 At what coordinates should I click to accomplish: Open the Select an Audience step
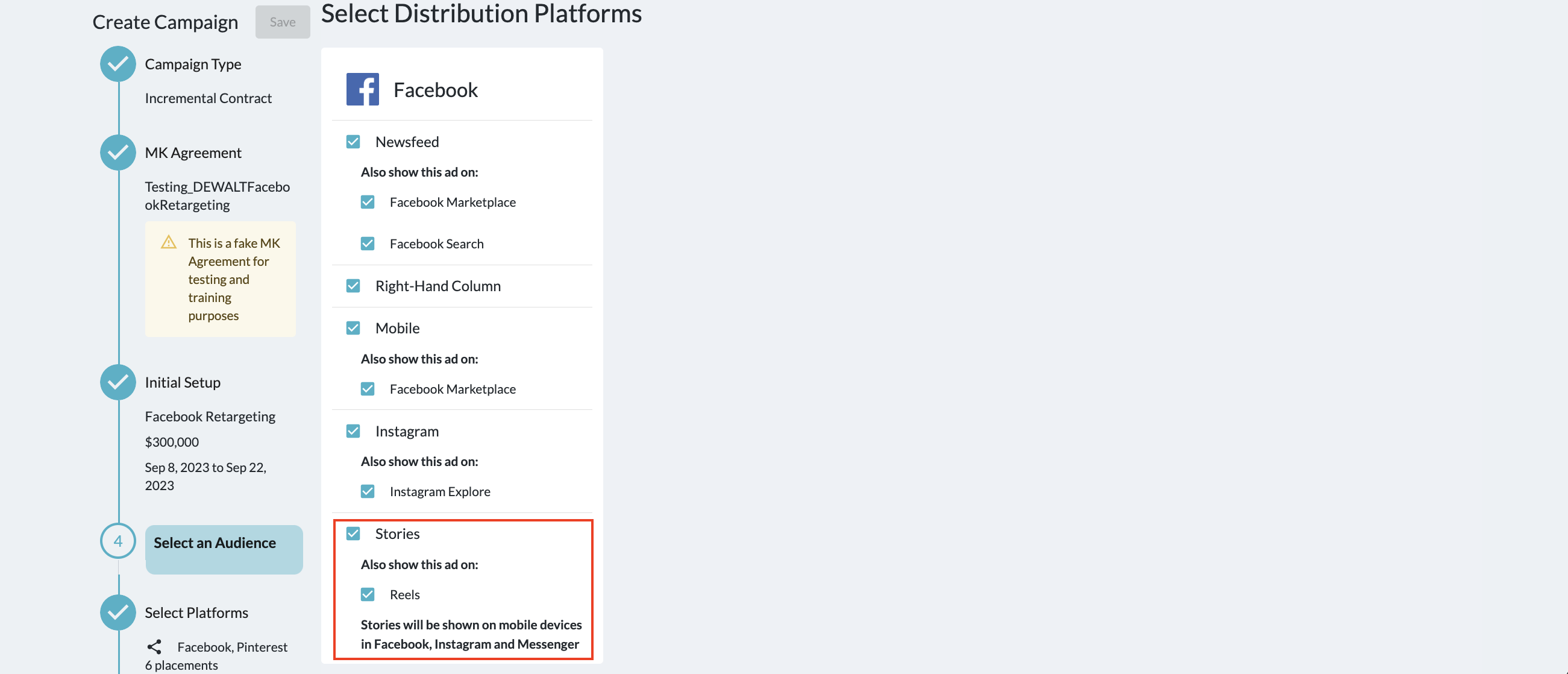click(x=224, y=549)
